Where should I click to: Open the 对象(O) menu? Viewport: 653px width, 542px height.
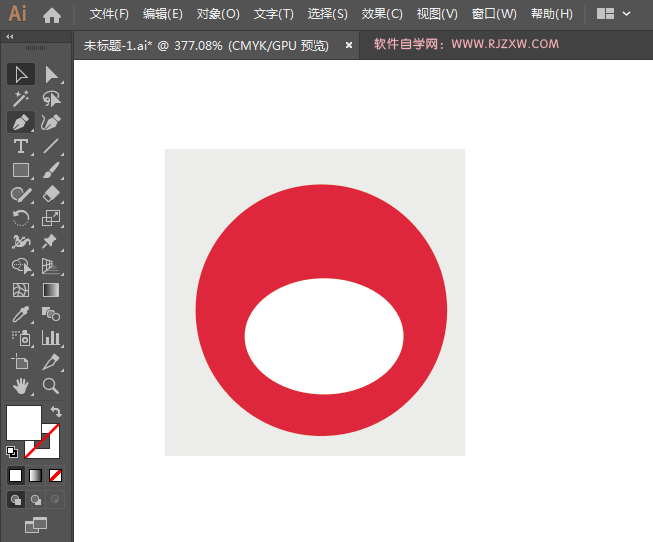218,14
